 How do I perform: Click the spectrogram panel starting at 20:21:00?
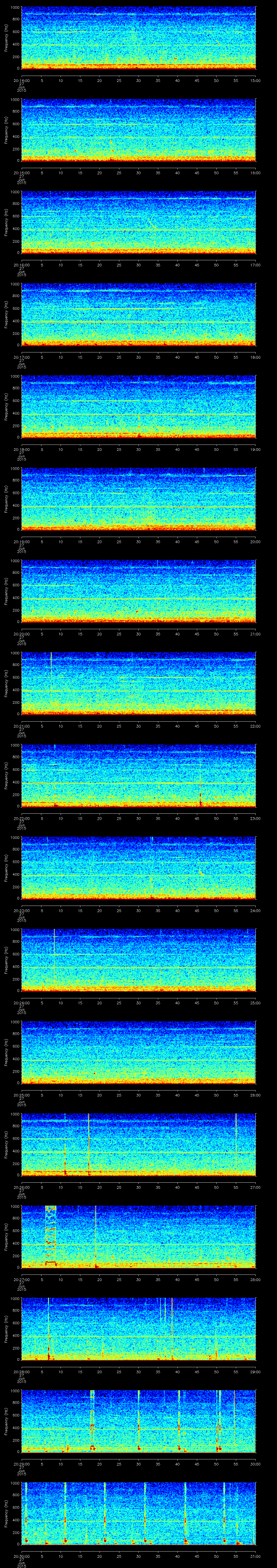pos(139,683)
